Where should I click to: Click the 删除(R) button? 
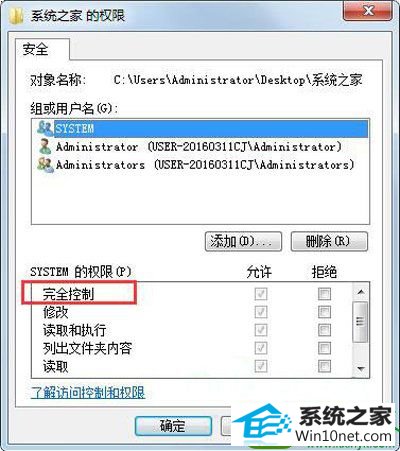pos(329,242)
